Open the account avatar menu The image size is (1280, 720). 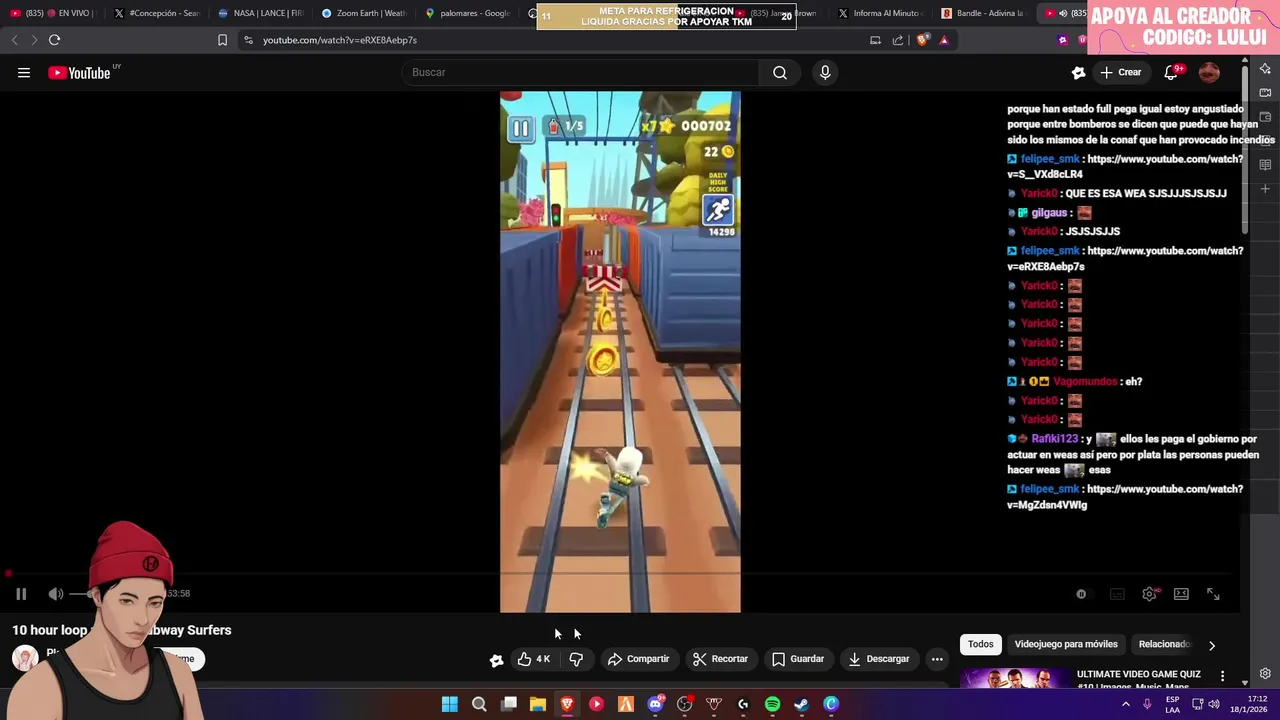[x=1209, y=72]
